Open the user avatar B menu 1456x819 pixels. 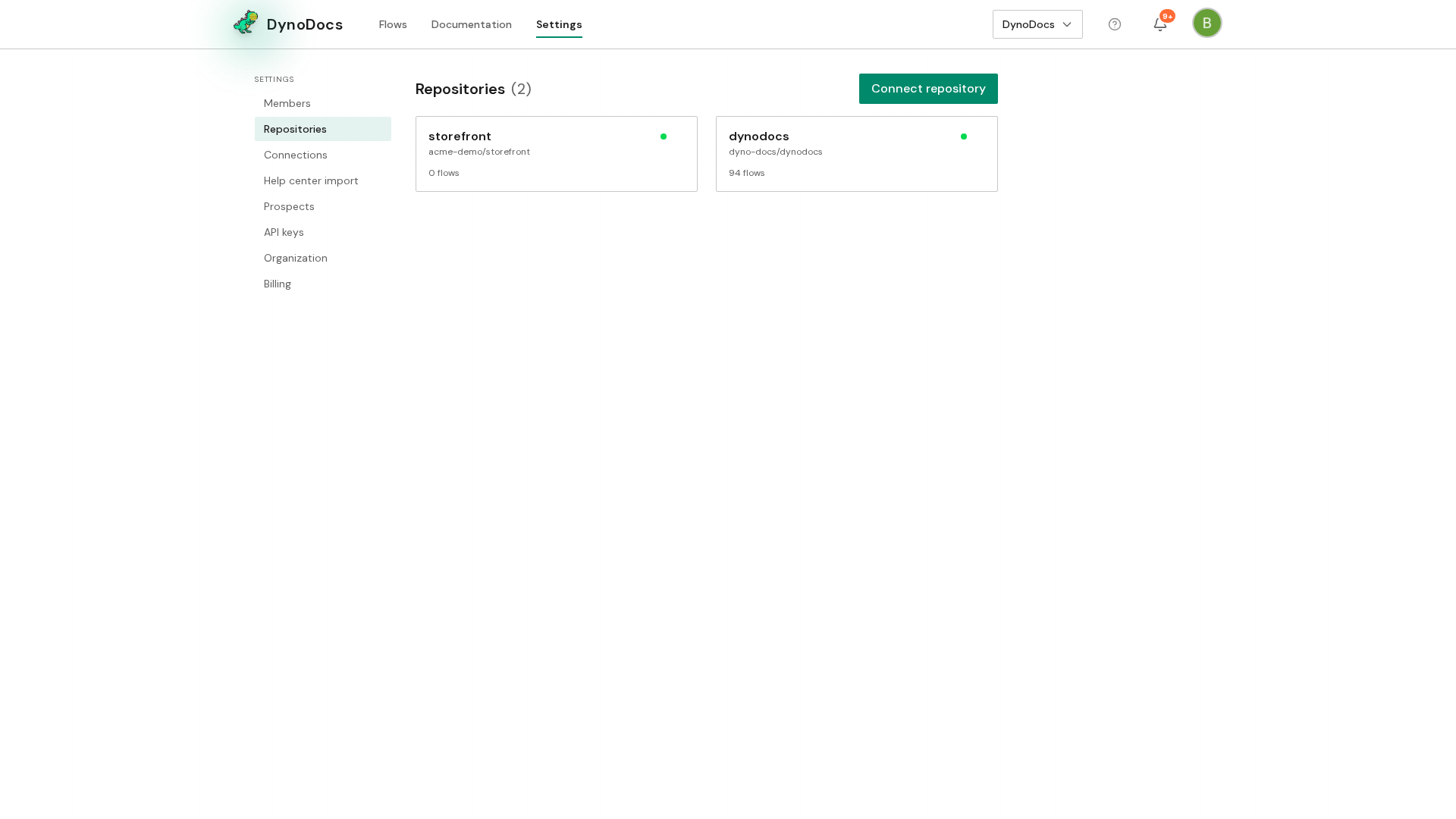1207,23
